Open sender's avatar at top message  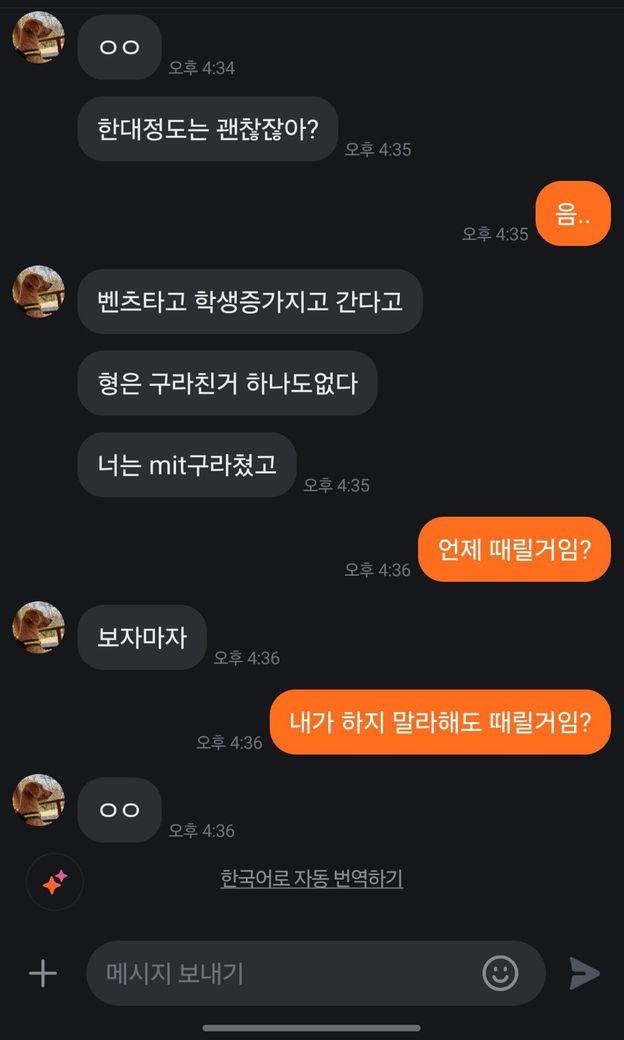pyautogui.click(x=38, y=39)
